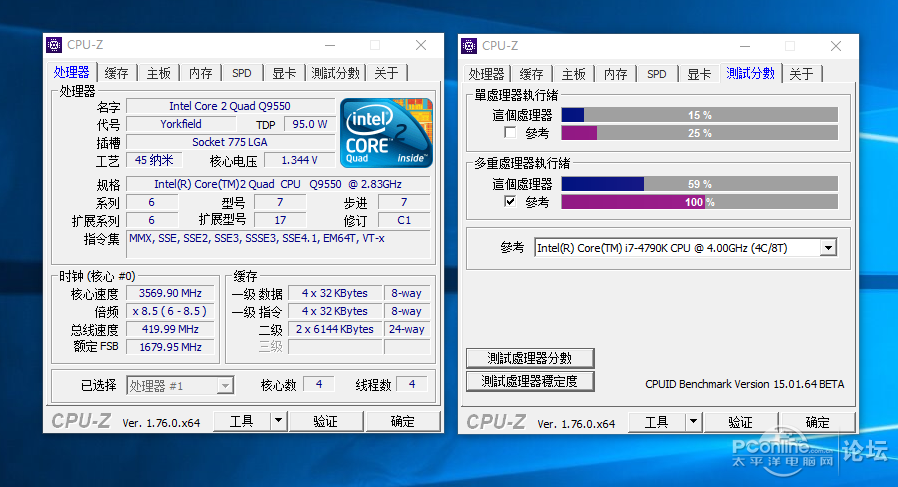Click CPUID Benchmark Version 15.01.64 BETA text
The image size is (898, 487).
tap(745, 384)
